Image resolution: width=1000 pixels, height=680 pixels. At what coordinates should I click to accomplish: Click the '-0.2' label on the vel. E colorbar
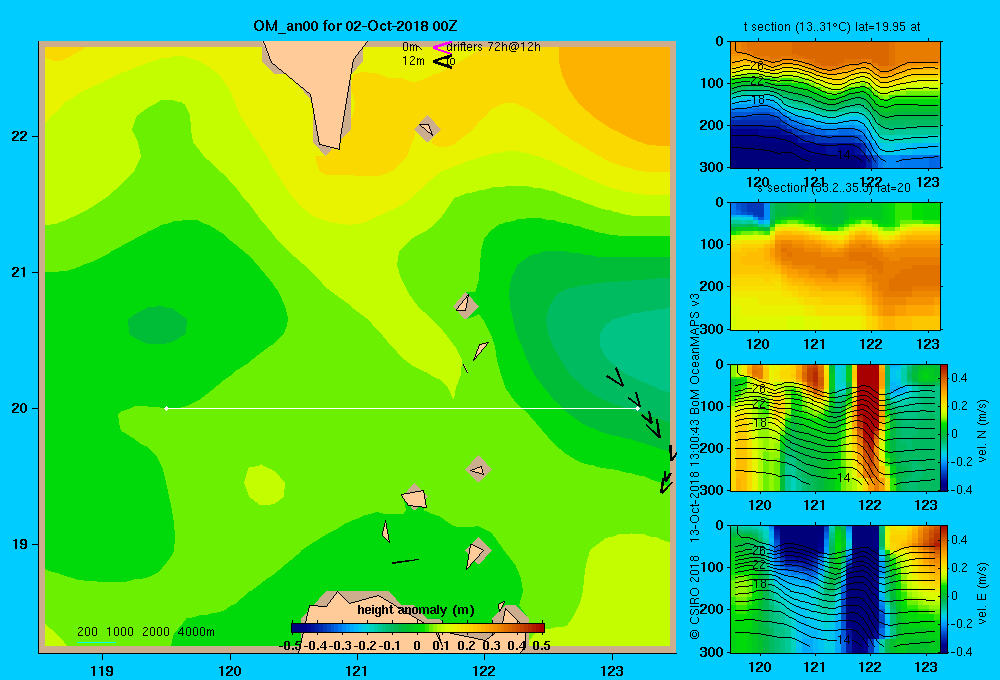[x=962, y=623]
